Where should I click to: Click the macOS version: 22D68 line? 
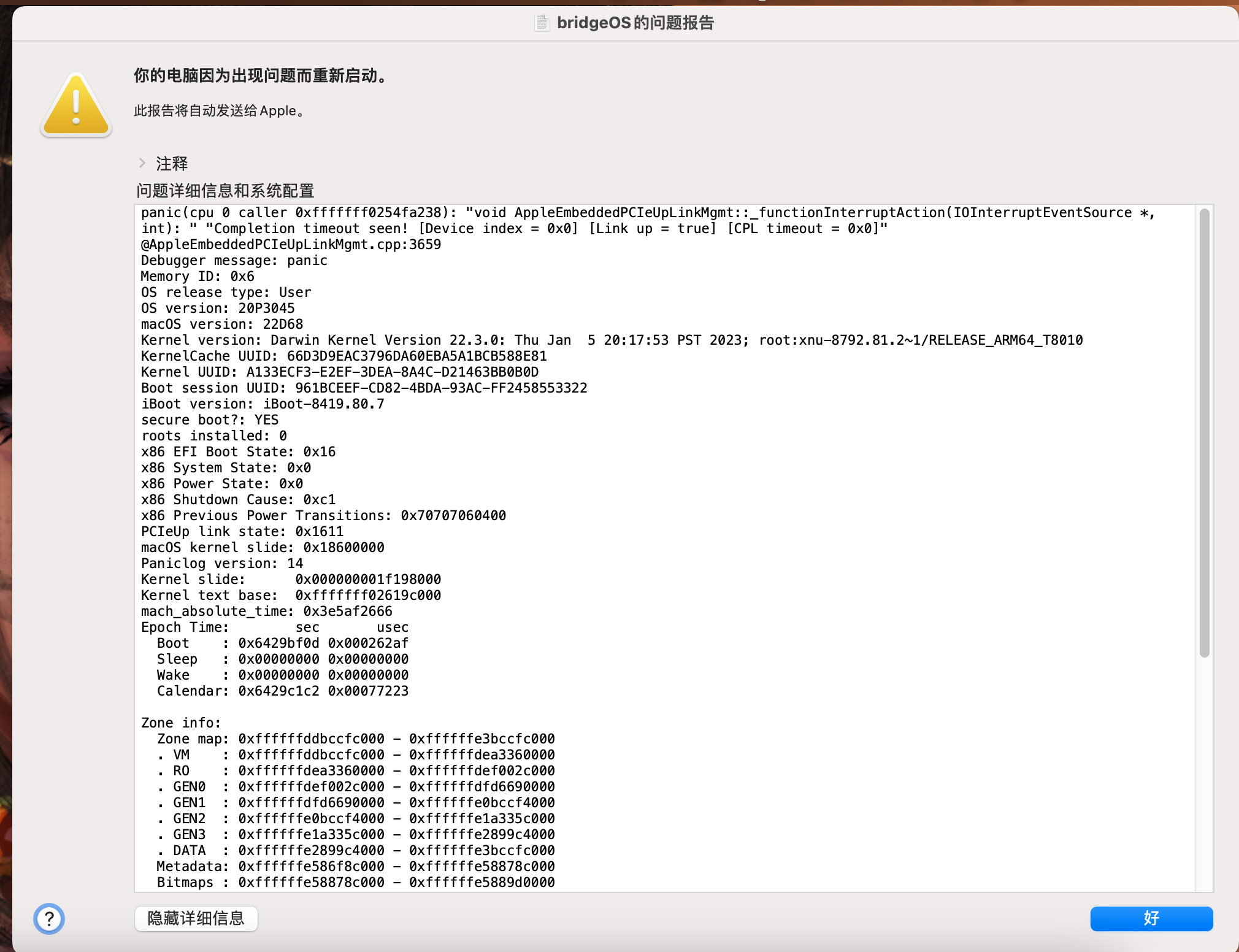point(222,324)
